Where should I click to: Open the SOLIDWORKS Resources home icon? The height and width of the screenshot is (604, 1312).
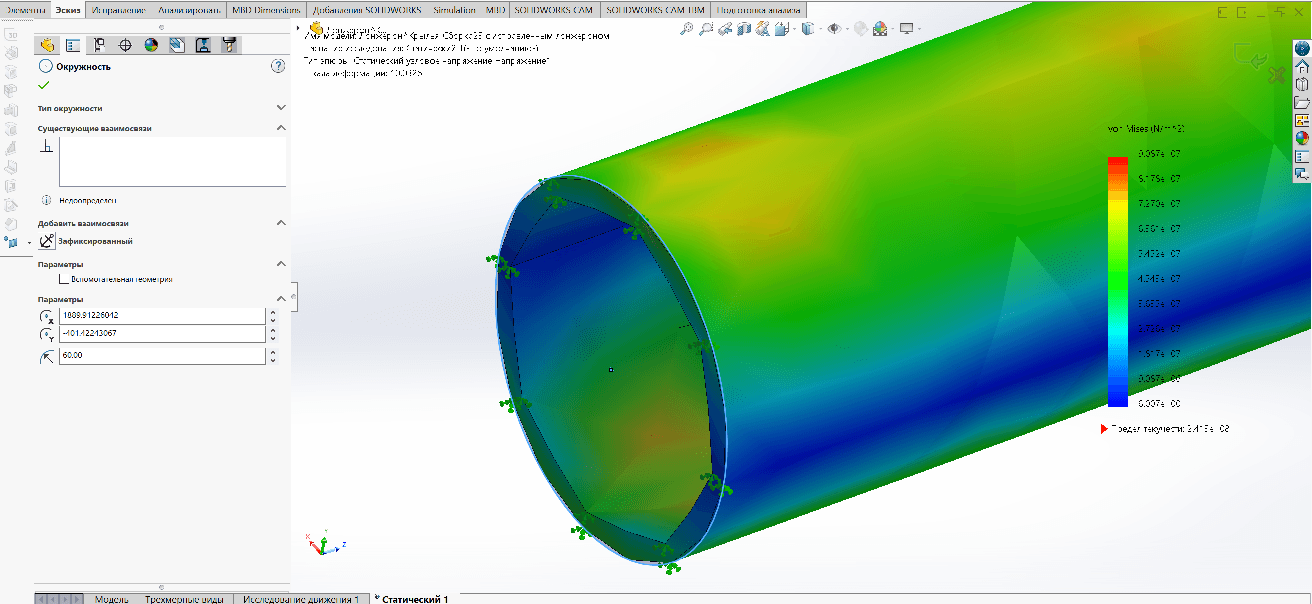(1302, 65)
